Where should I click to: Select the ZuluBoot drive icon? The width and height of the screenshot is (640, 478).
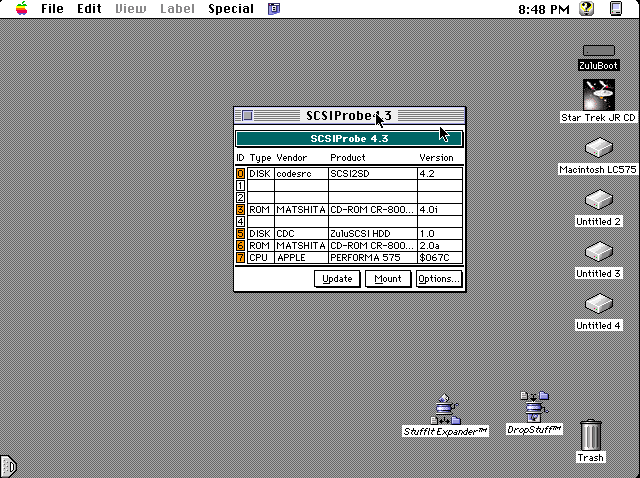click(x=599, y=50)
